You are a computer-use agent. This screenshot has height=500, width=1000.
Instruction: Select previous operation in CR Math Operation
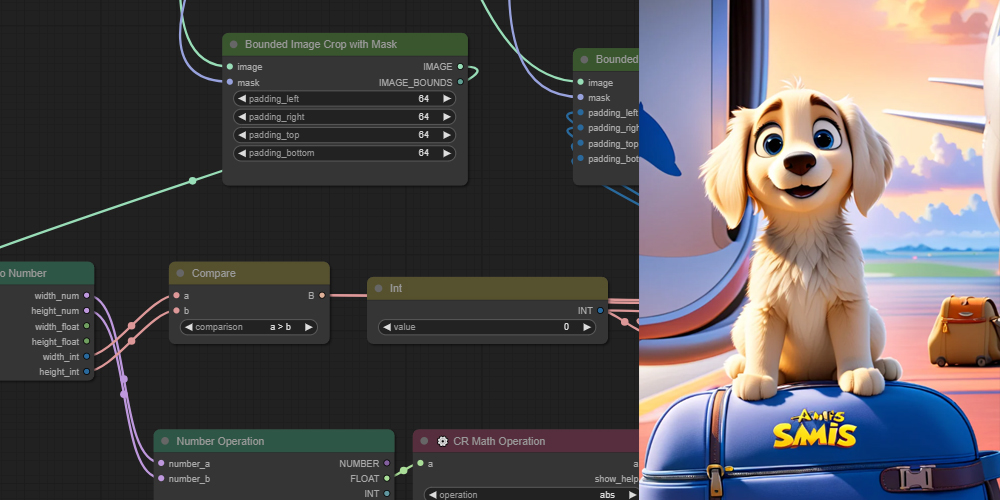click(x=432, y=495)
